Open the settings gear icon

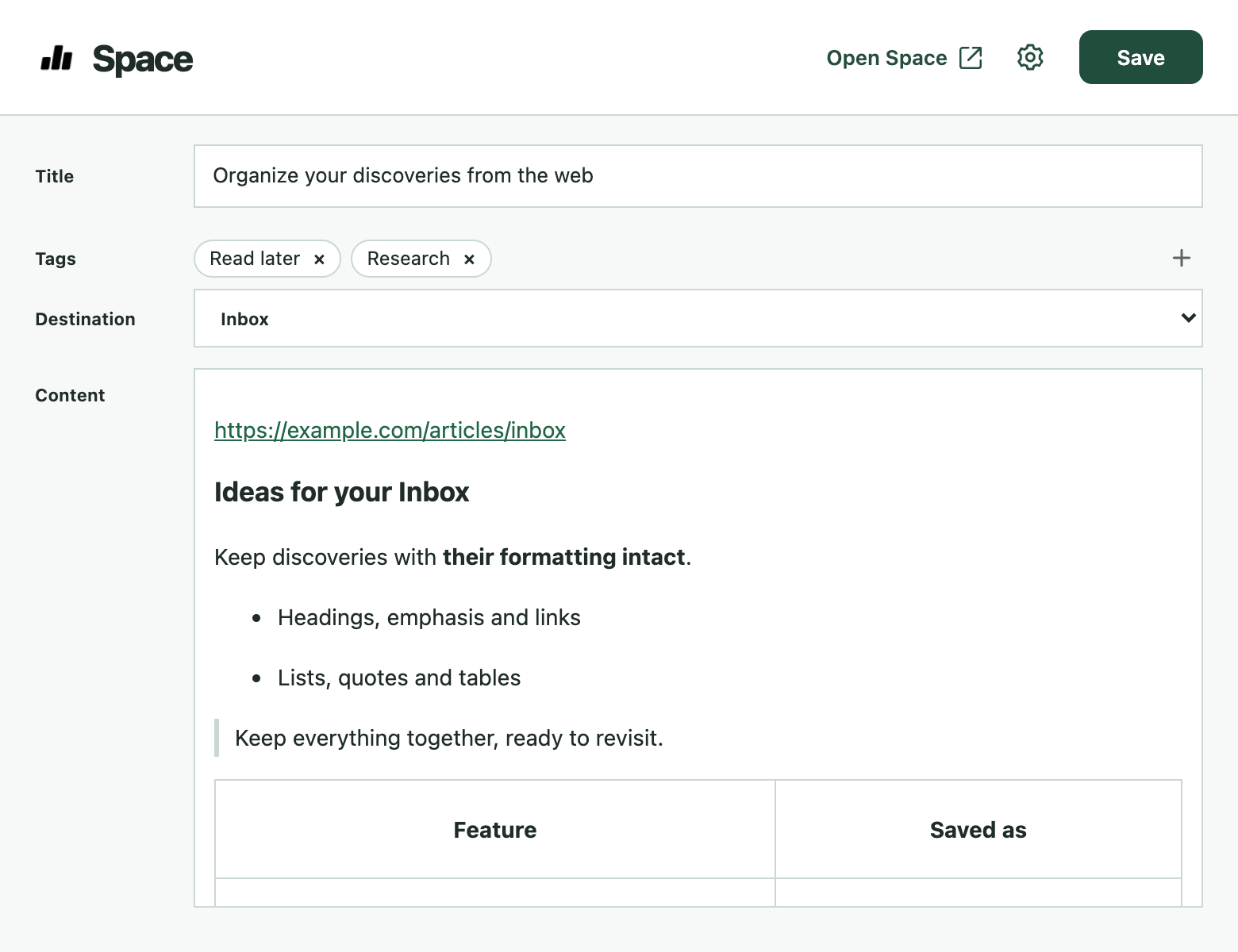(x=1030, y=57)
